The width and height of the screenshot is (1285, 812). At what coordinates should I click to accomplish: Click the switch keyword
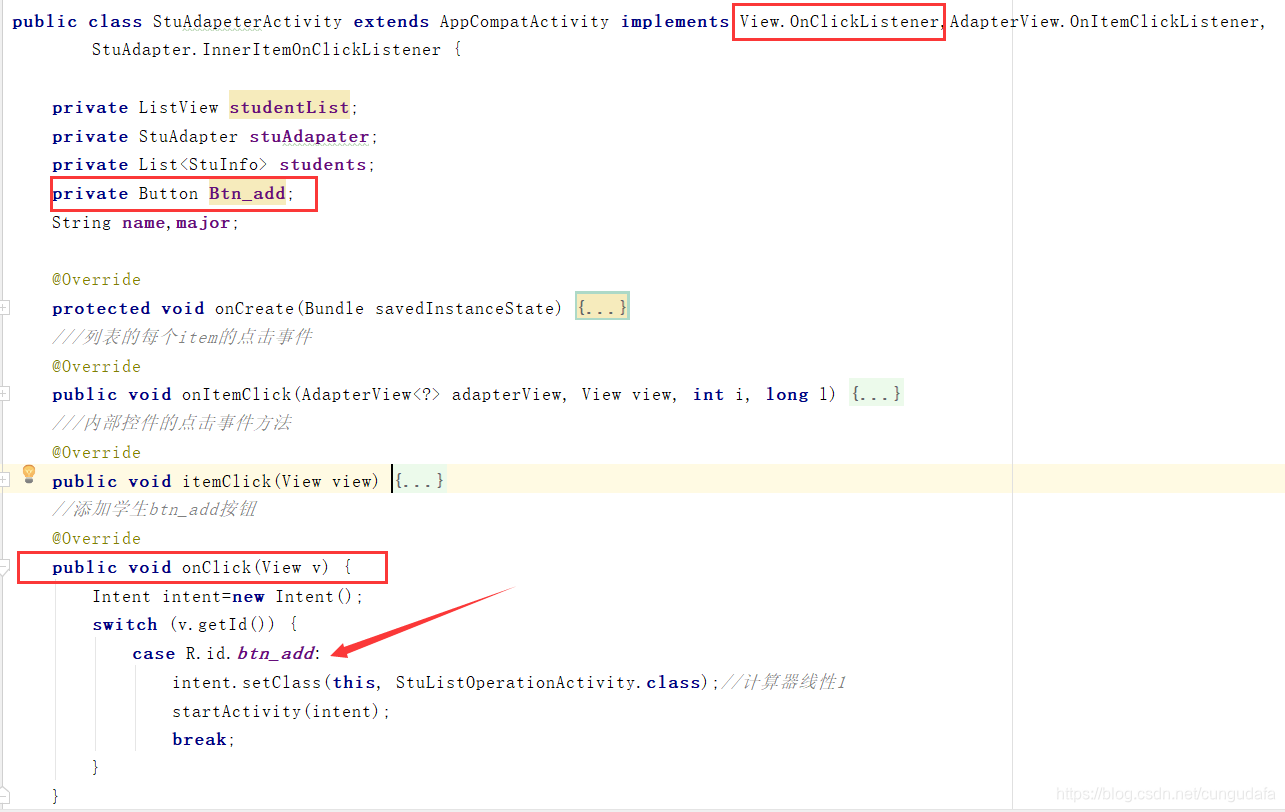click(125, 624)
